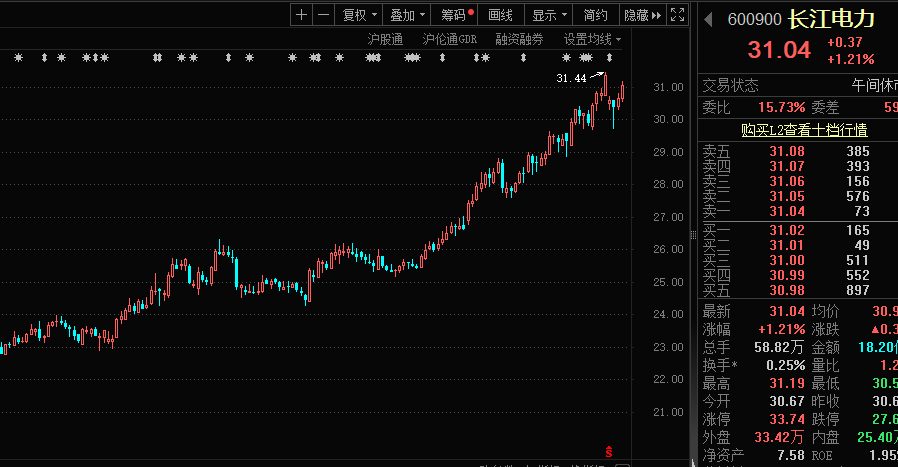This screenshot has width=898, height=467.
Task: Open the 显示 display dropdown
Action: coord(549,15)
